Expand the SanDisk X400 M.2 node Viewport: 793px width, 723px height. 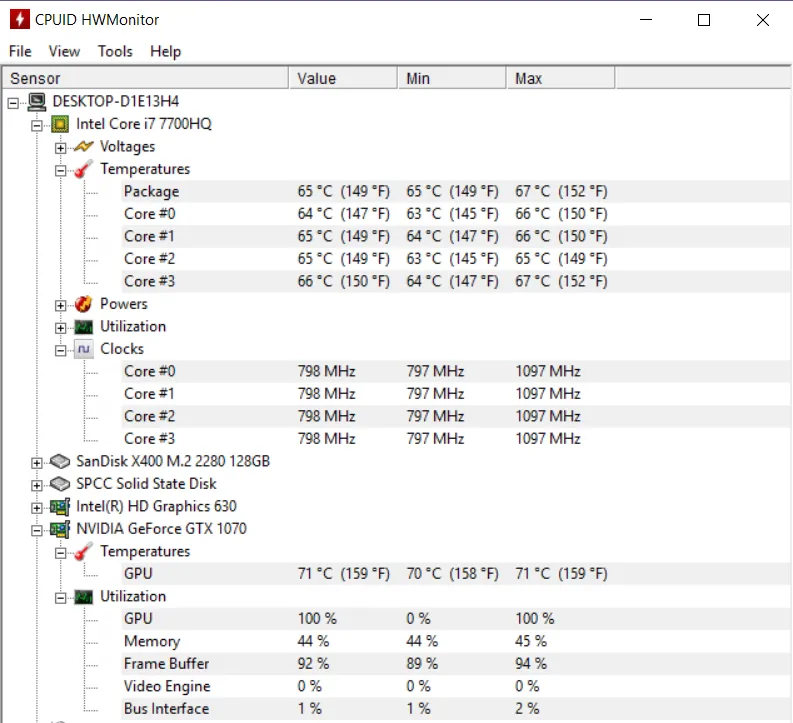tap(37, 463)
